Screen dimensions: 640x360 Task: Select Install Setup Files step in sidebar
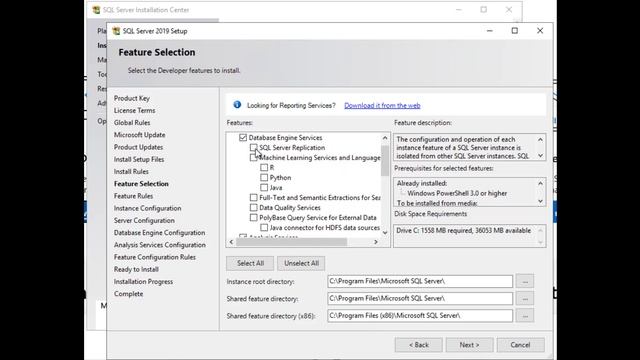(x=139, y=159)
